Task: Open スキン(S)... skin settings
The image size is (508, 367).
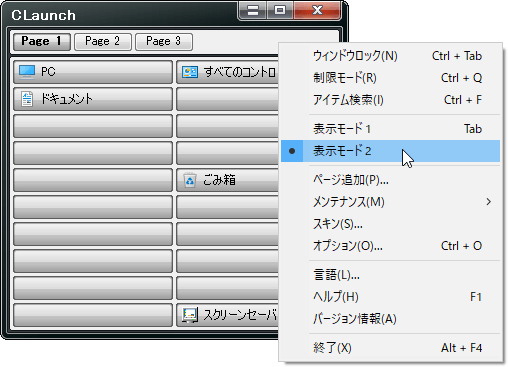Action: tap(390, 224)
